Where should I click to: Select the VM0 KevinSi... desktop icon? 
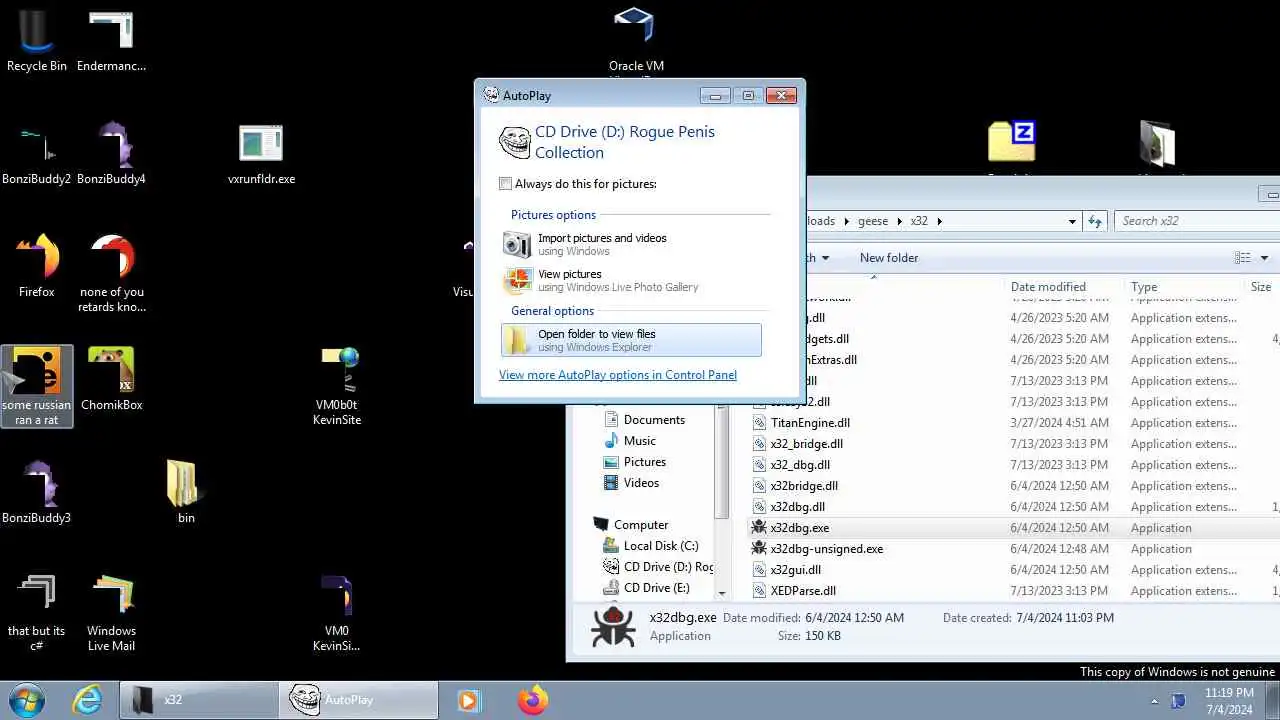pyautogui.click(x=337, y=612)
